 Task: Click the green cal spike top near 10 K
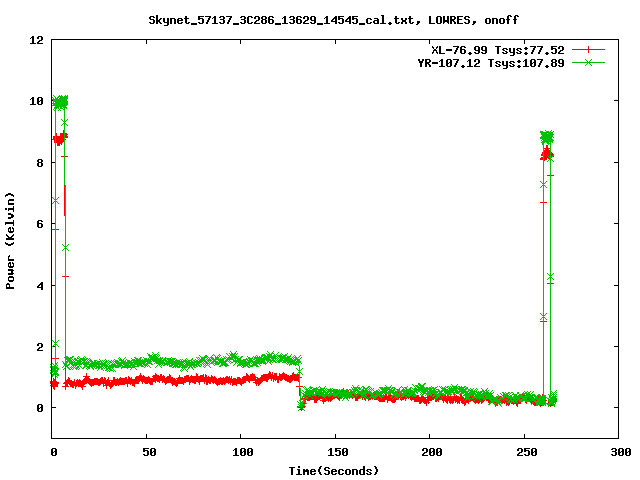coord(60,102)
